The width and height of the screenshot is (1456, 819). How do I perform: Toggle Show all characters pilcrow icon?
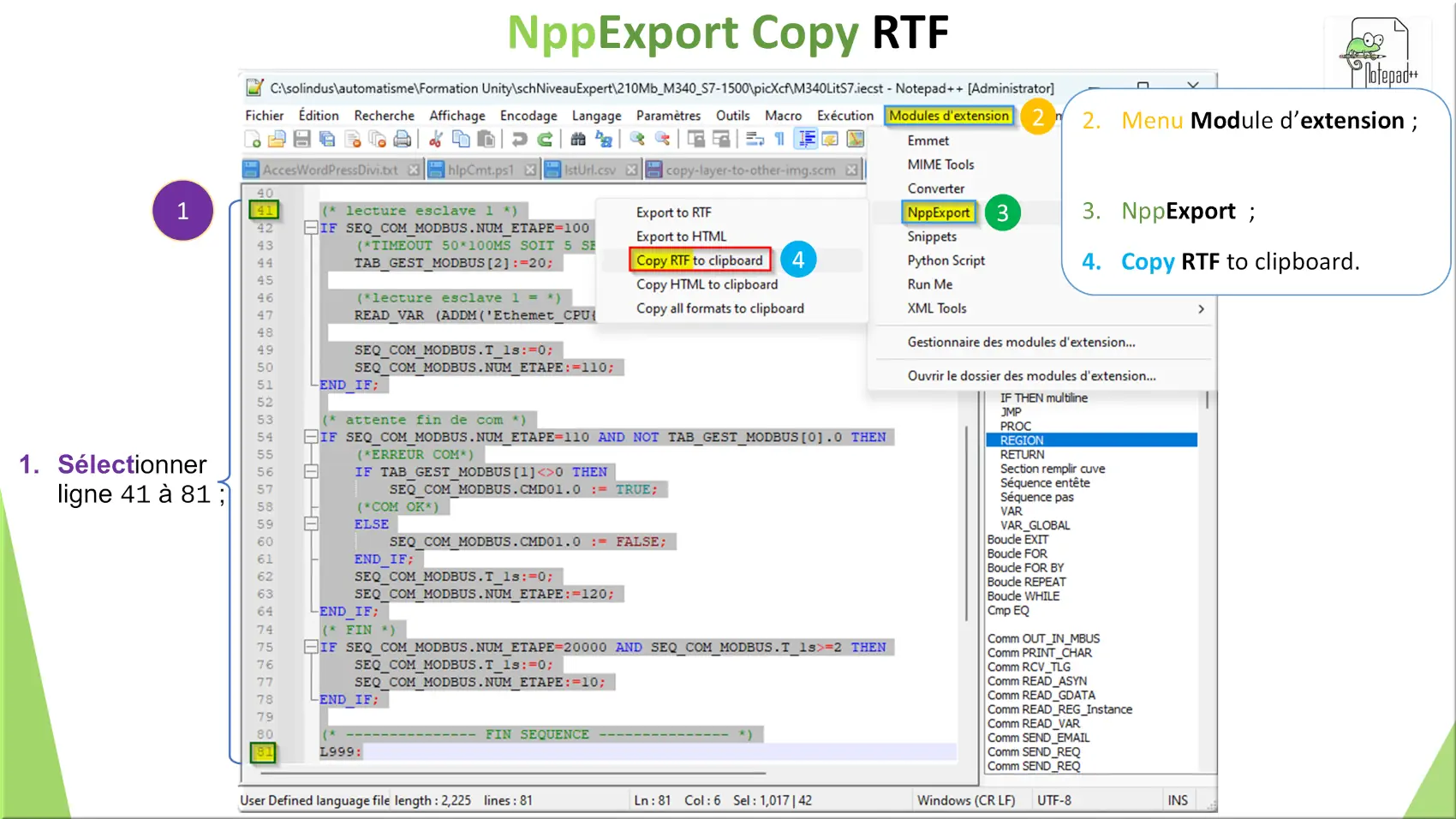click(779, 139)
